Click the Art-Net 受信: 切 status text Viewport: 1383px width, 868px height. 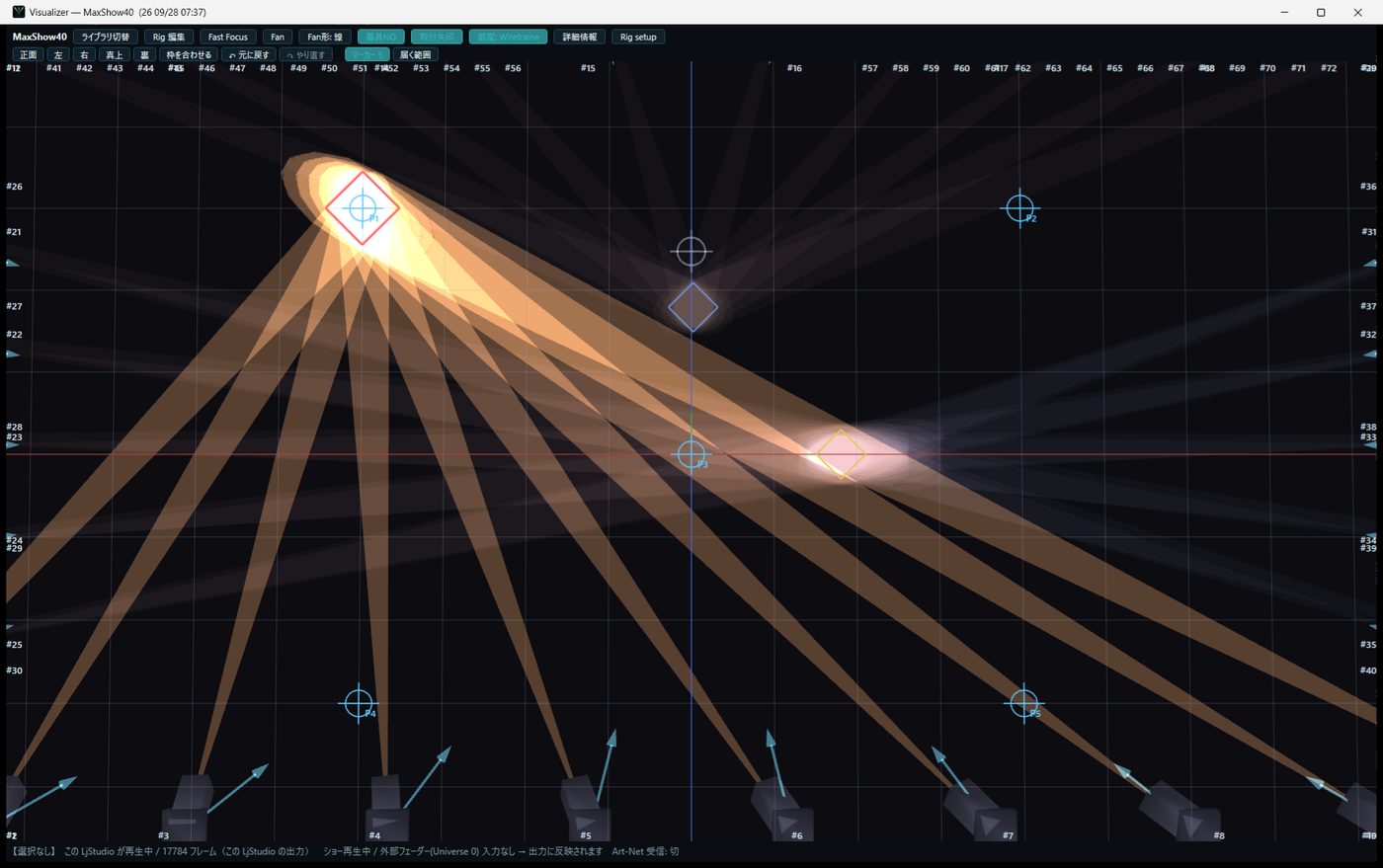click(x=645, y=851)
